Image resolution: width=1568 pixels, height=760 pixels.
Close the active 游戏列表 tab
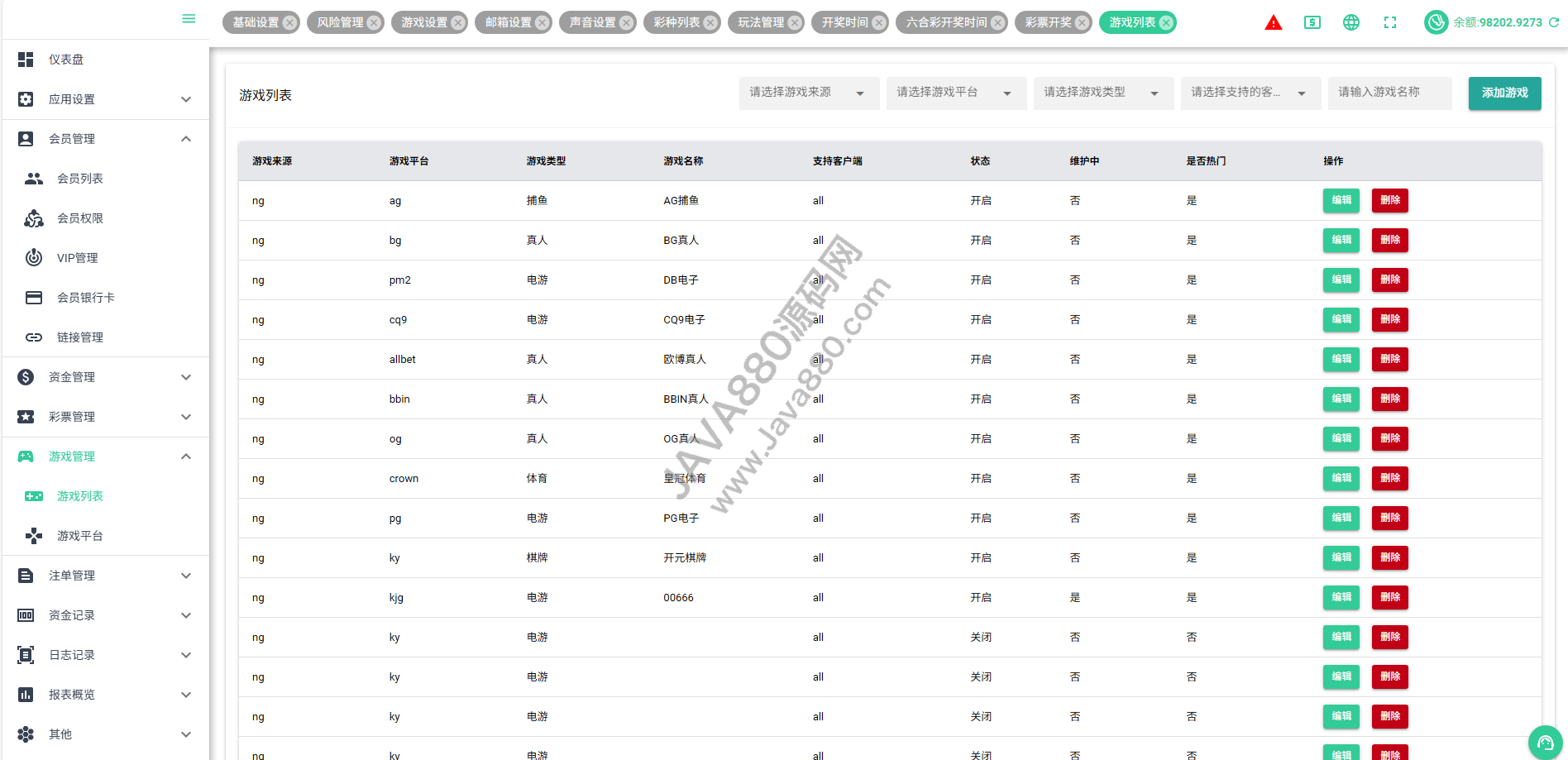pos(1166,22)
